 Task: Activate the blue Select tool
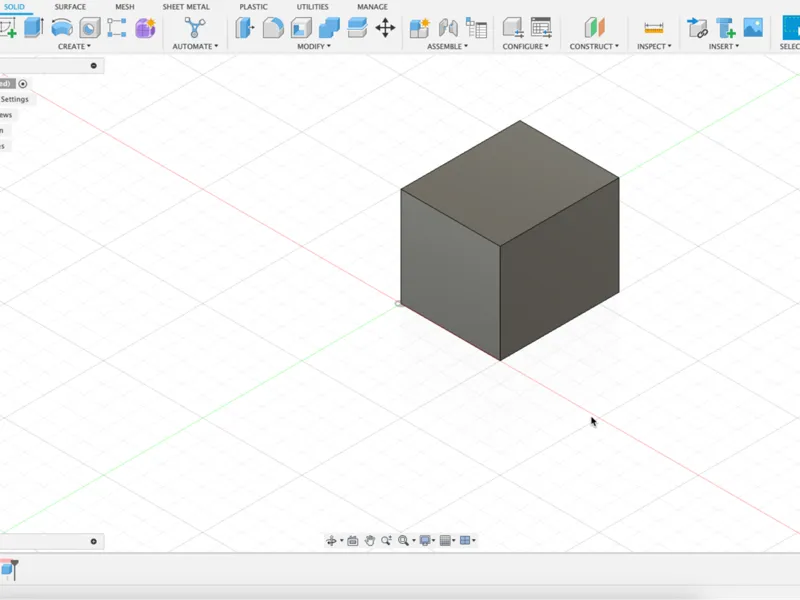791,28
